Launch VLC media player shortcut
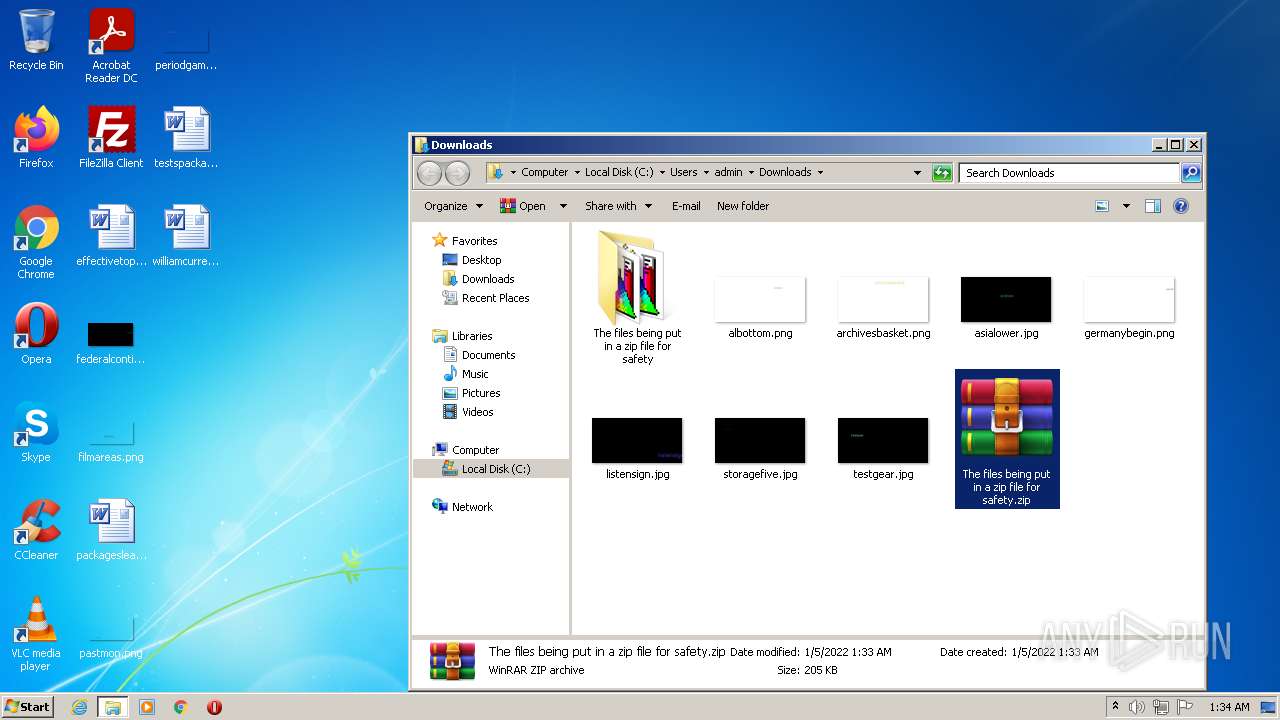Screen dimensions: 1280x720 [x=36, y=633]
